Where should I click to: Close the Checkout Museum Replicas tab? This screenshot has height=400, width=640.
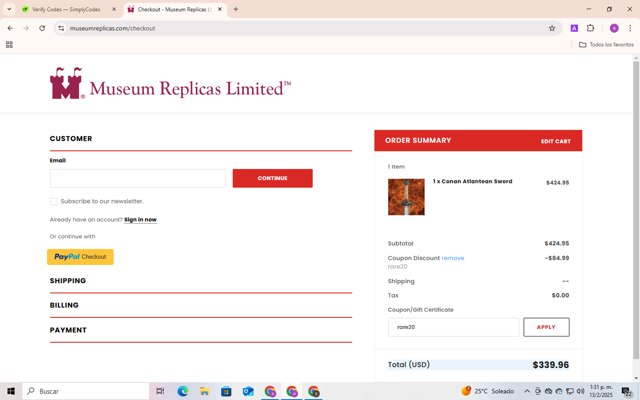[x=220, y=9]
